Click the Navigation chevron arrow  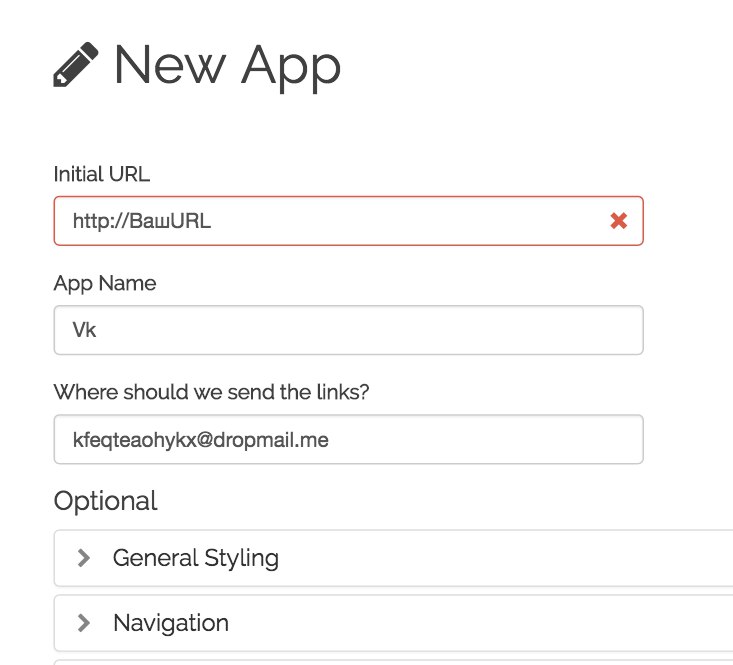84,623
